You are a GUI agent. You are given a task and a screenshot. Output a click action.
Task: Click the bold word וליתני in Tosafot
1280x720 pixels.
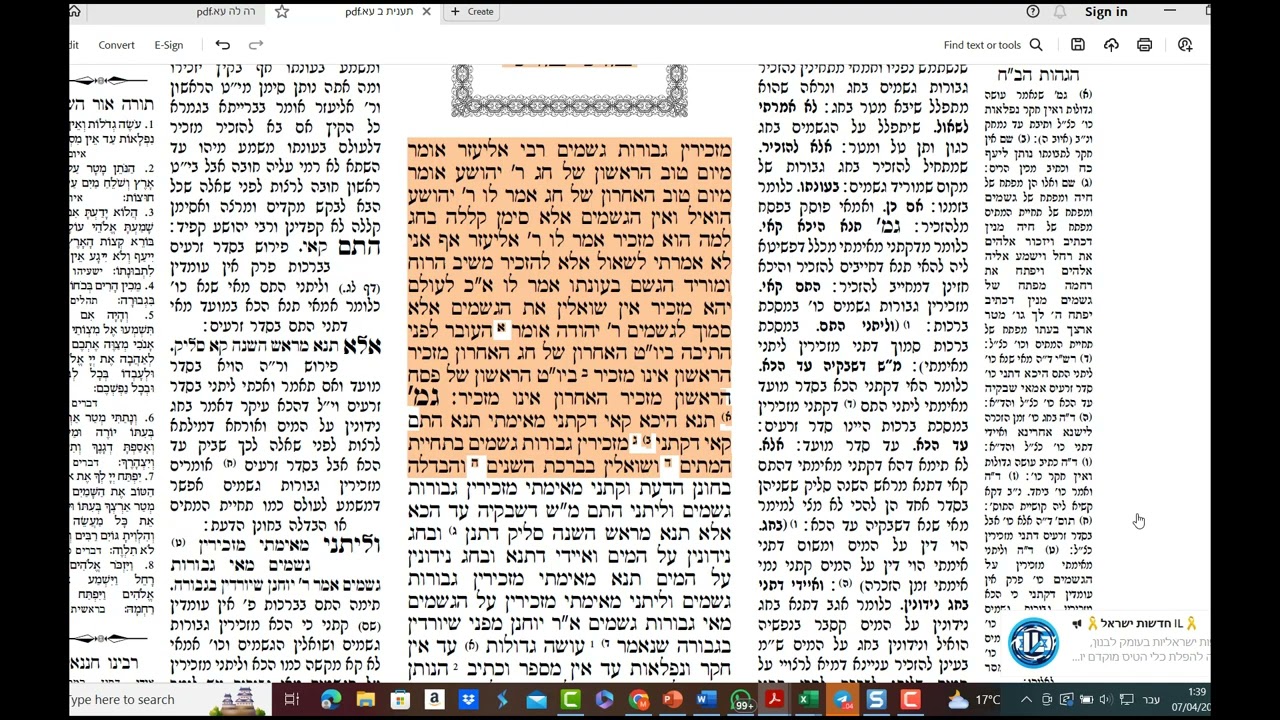coord(351,545)
